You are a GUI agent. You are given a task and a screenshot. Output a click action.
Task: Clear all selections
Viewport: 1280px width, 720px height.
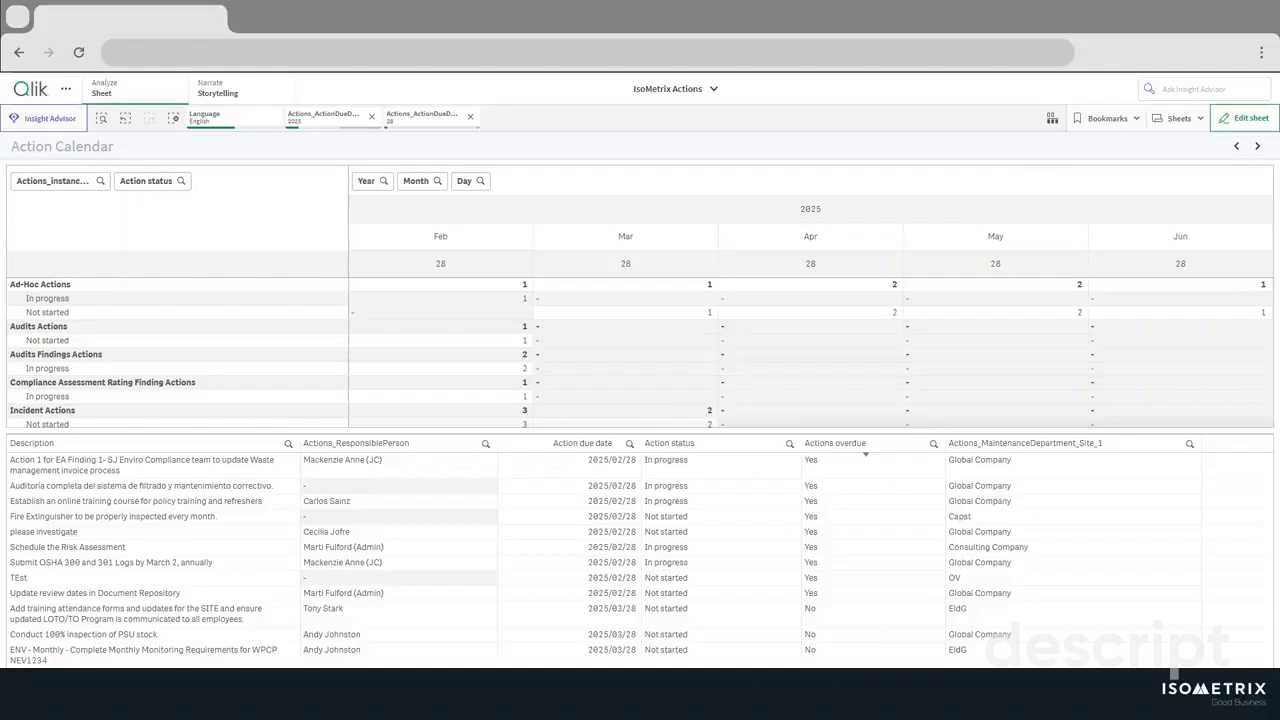click(x=173, y=118)
